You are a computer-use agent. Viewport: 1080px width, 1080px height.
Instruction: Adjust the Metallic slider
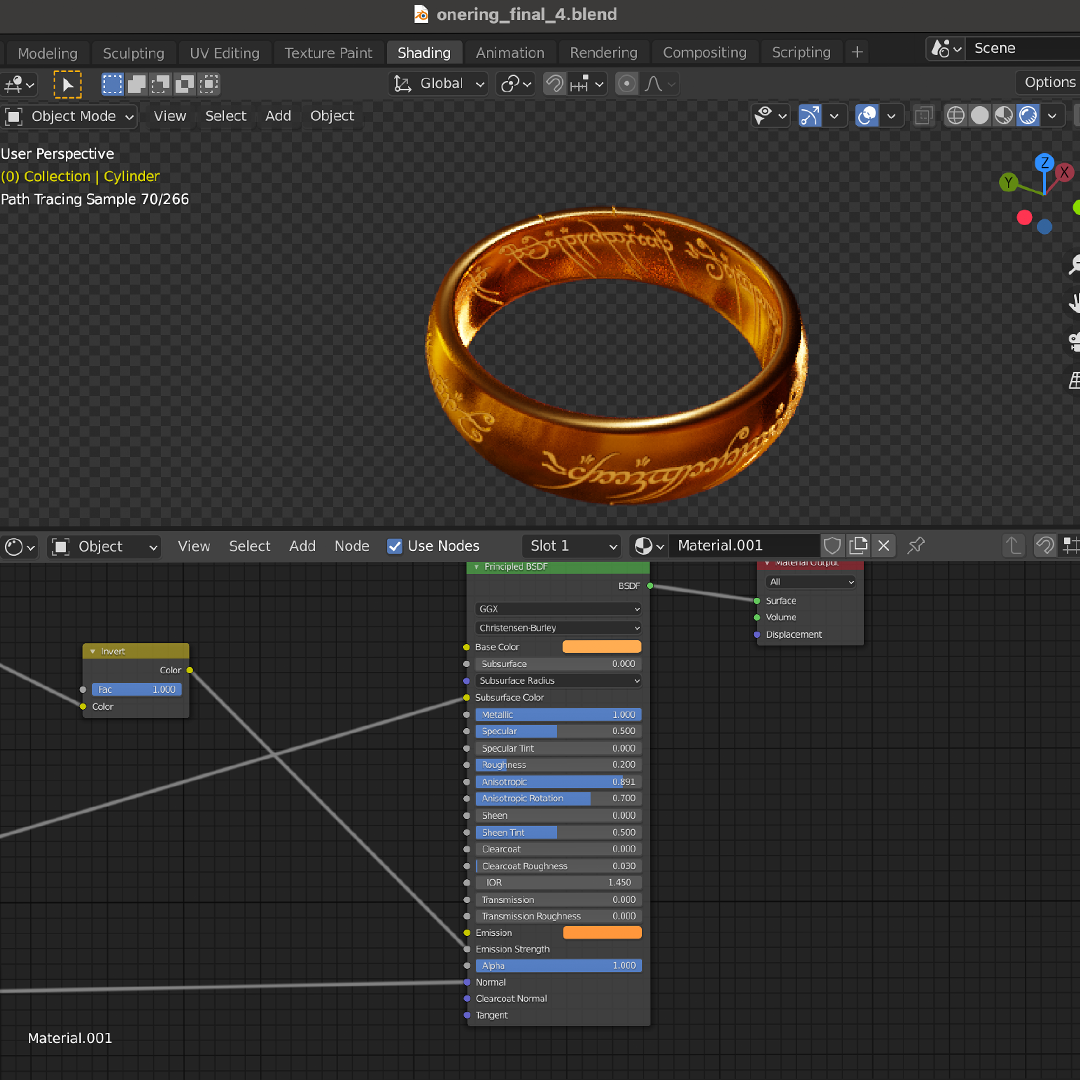point(559,715)
